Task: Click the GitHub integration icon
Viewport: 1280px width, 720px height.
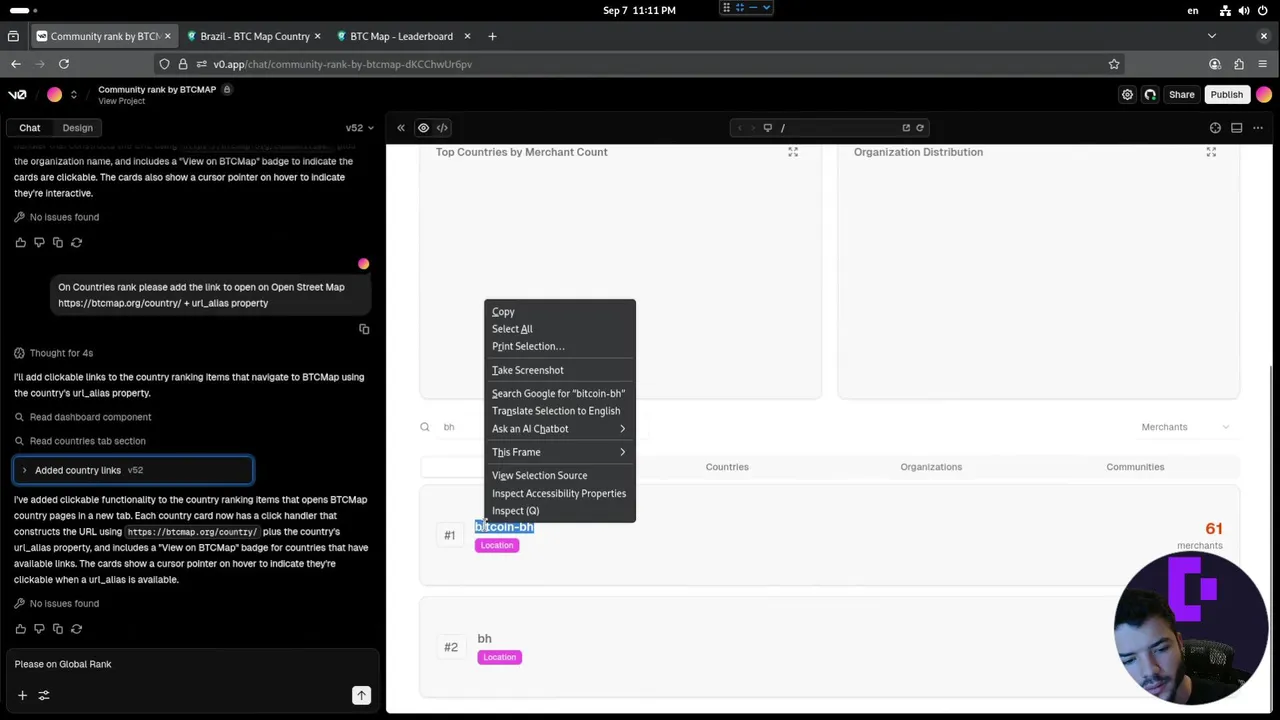Action: [1150, 95]
